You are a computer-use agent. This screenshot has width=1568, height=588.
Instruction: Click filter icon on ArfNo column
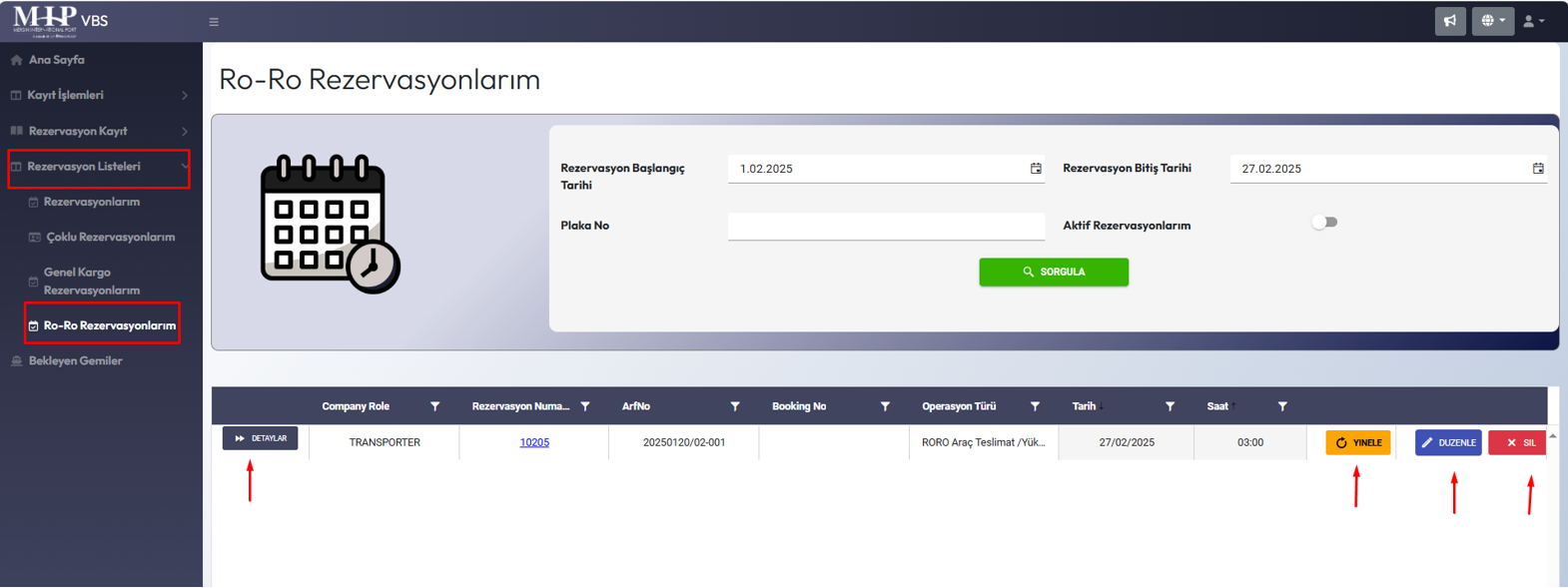[735, 406]
